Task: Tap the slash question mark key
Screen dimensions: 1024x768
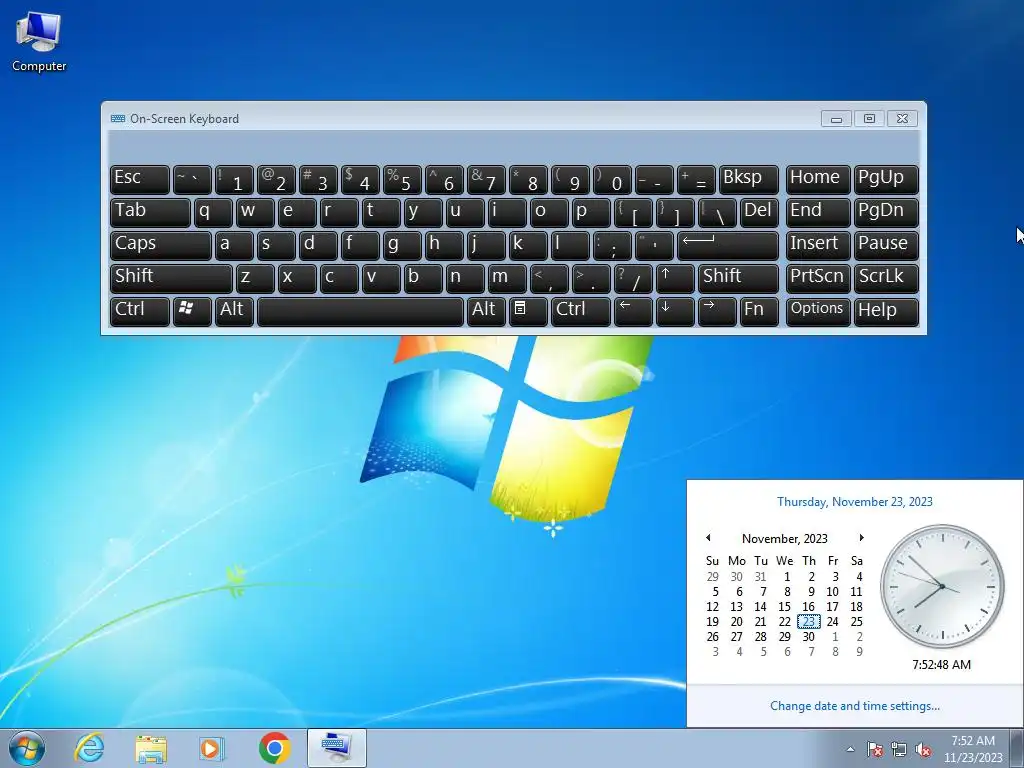Action: click(x=633, y=278)
